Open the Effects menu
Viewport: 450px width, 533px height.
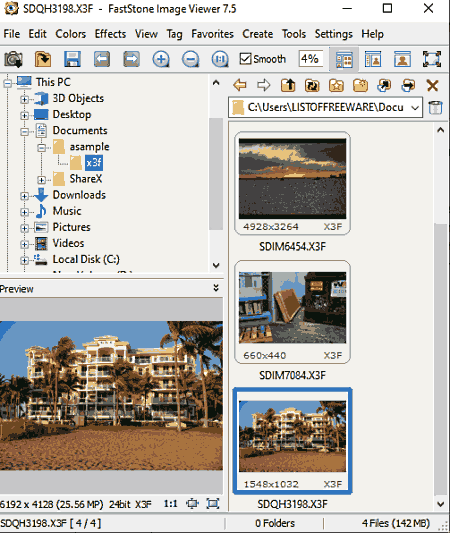pos(110,34)
